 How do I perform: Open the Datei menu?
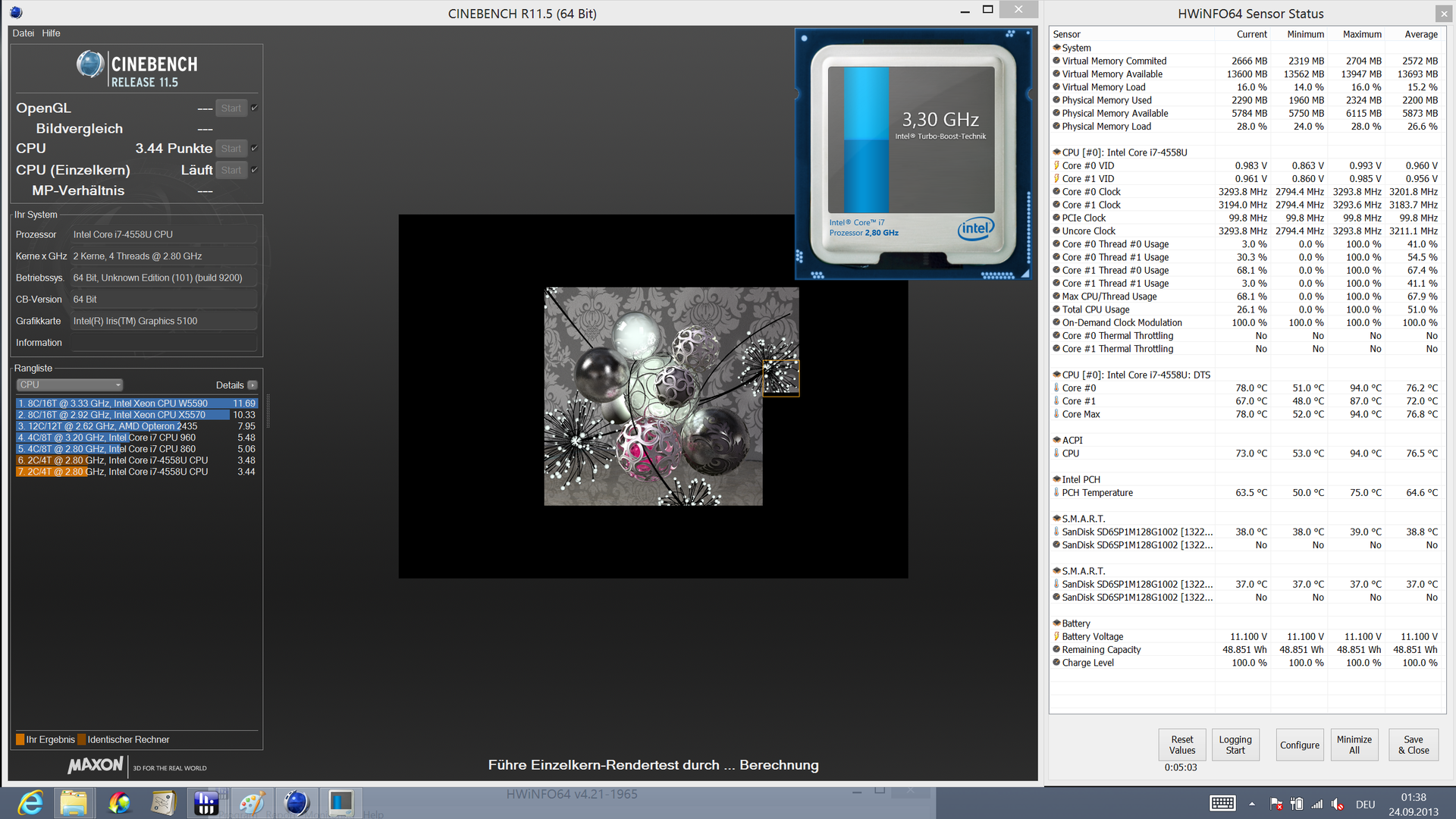(23, 33)
